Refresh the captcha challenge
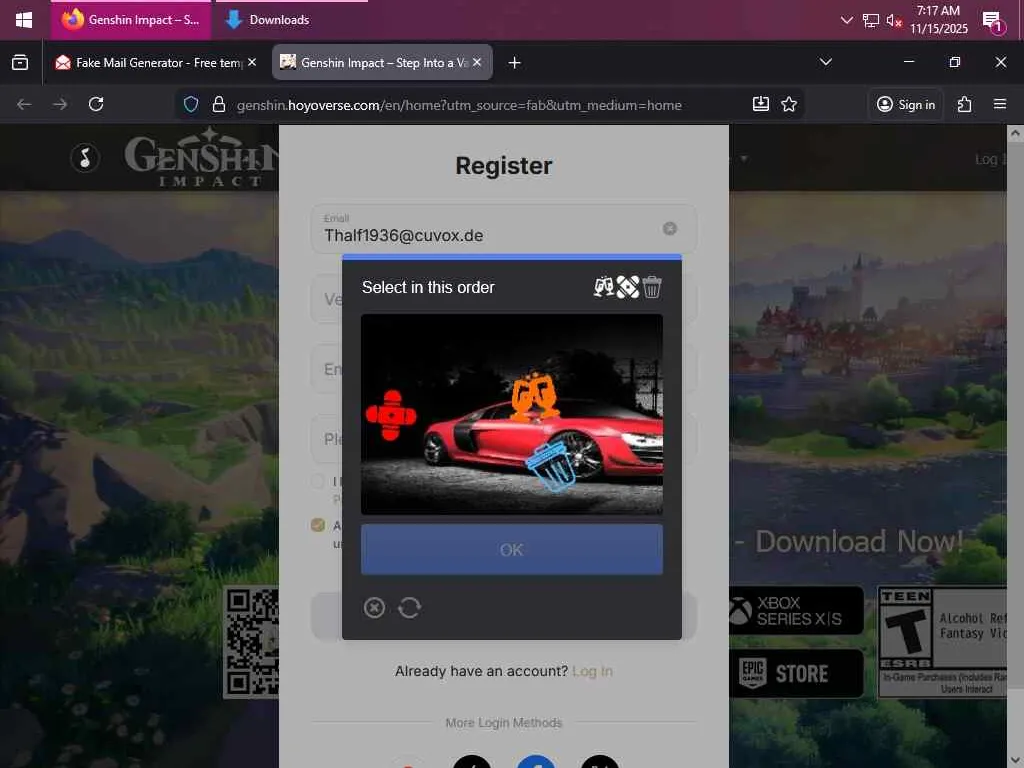 [x=409, y=608]
